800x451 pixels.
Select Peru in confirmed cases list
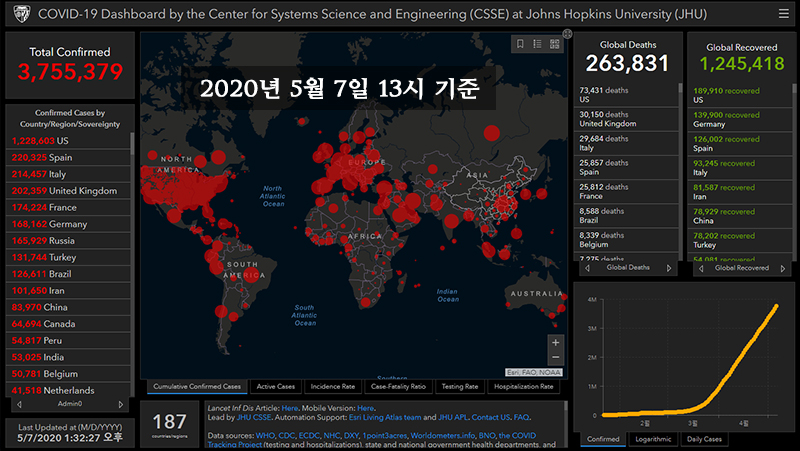68,341
